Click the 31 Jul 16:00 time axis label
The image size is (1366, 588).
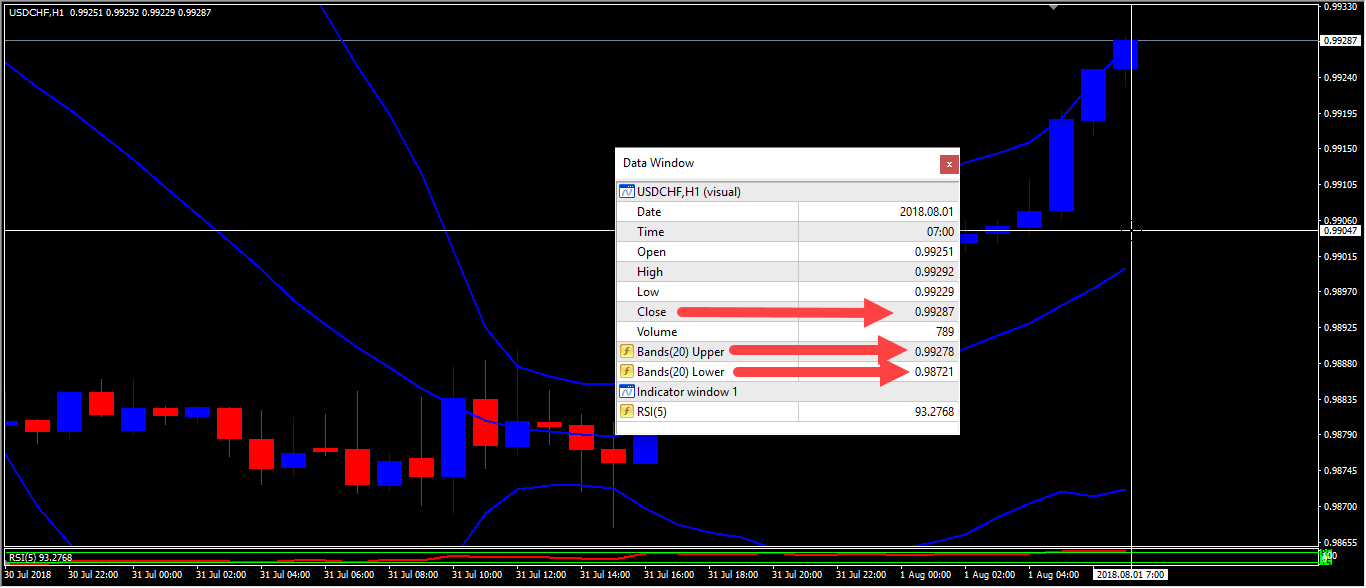pyautogui.click(x=669, y=575)
